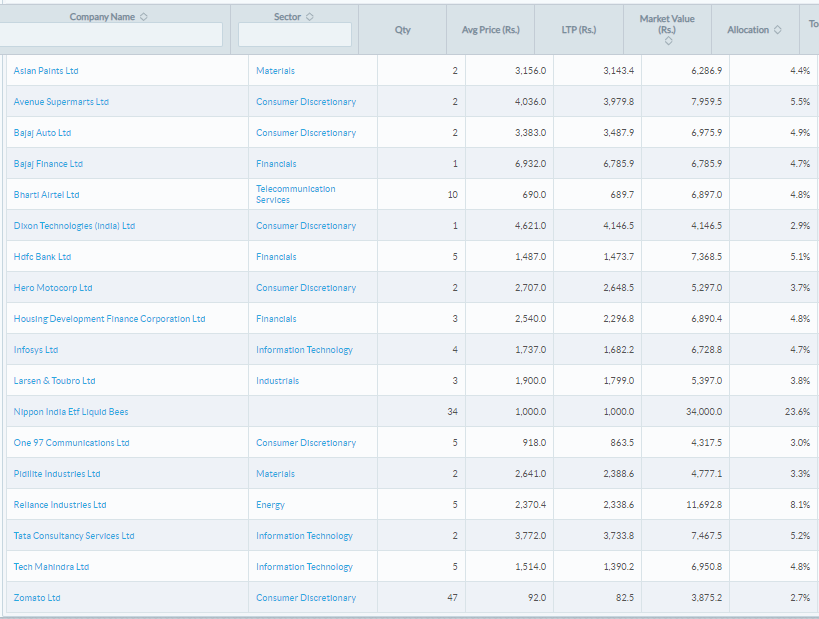The image size is (819, 619).
Task: Click Materials sector in Pidilite row
Action: click(275, 474)
